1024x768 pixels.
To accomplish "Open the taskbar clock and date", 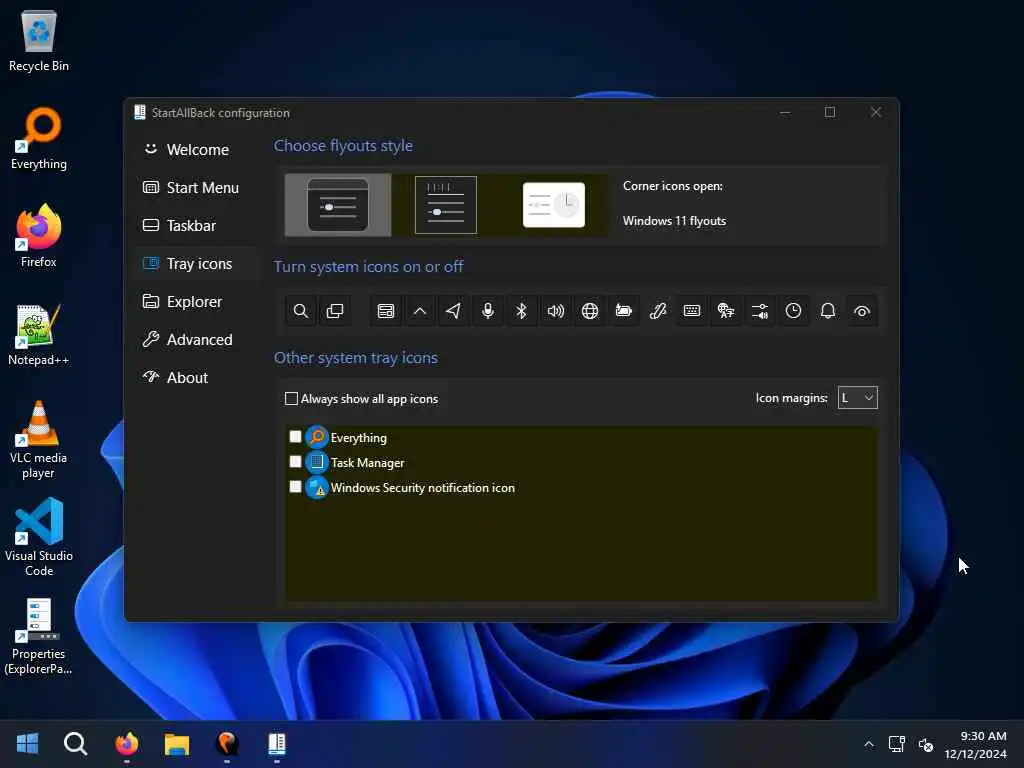I will (x=976, y=744).
